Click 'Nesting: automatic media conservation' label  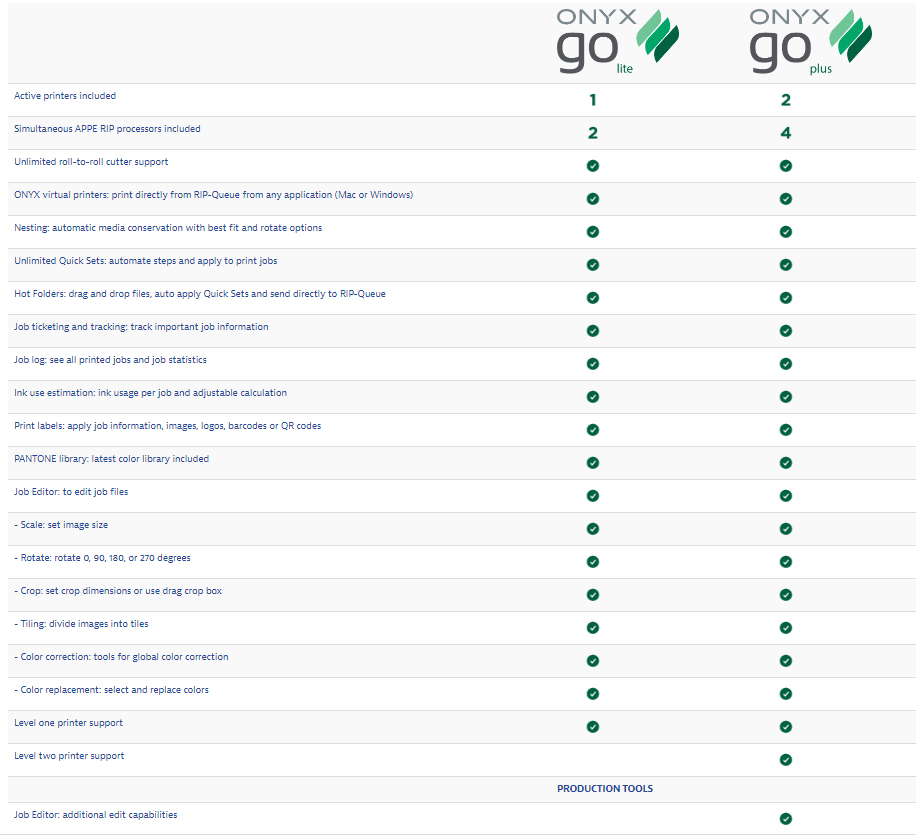click(168, 228)
